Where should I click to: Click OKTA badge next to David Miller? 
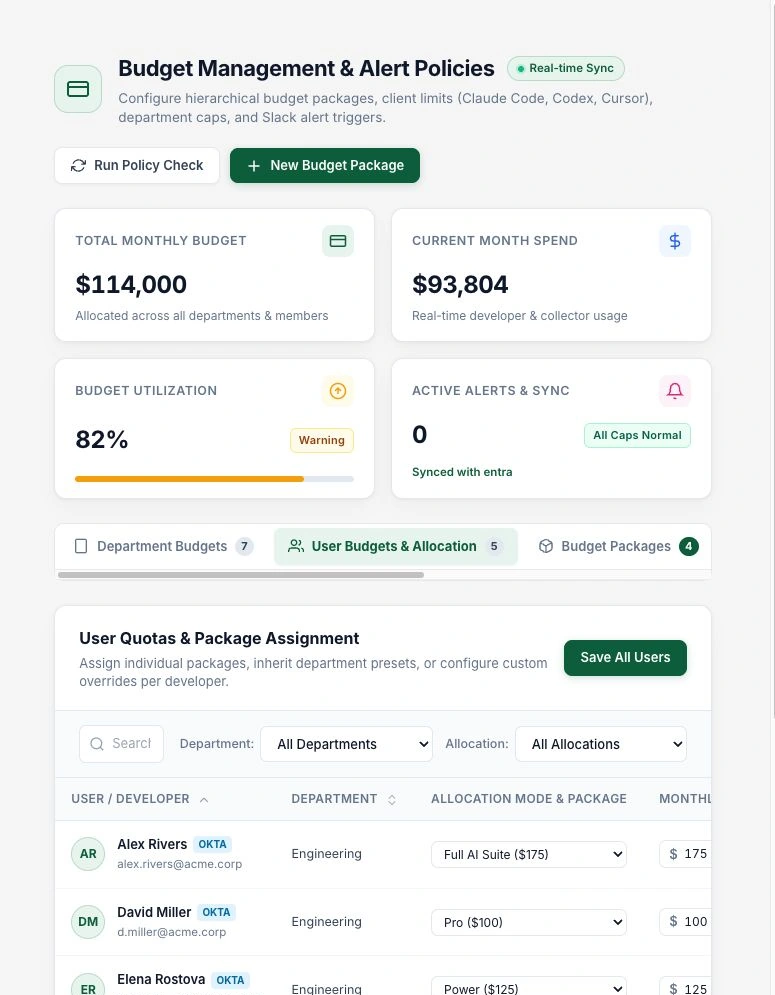pyautogui.click(x=216, y=913)
